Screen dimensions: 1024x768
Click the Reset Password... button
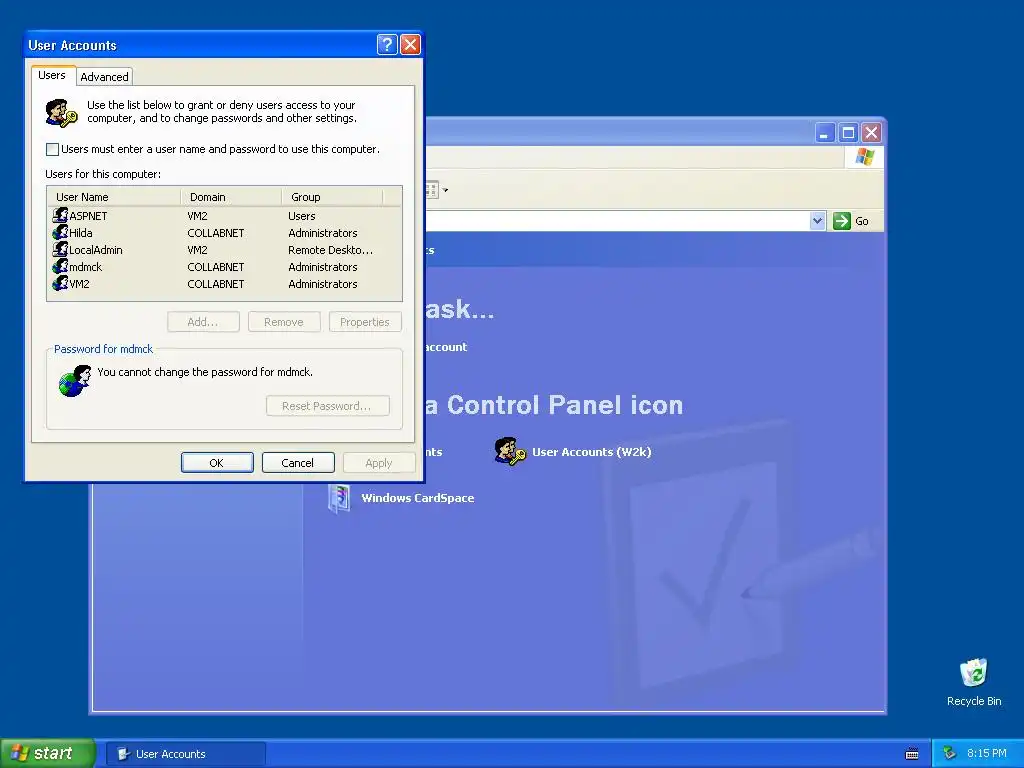point(328,406)
